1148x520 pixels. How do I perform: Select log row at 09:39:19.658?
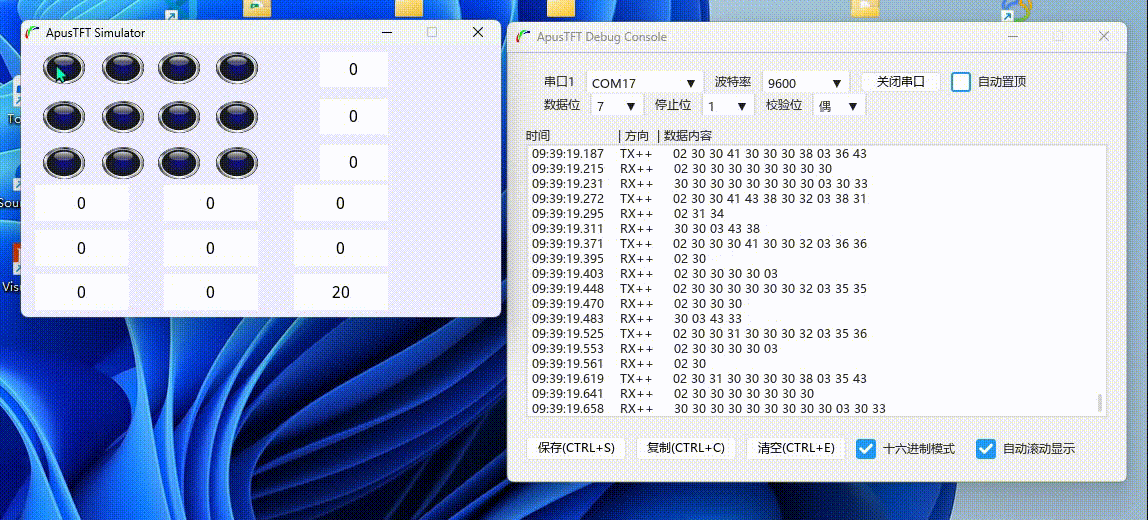[811, 409]
